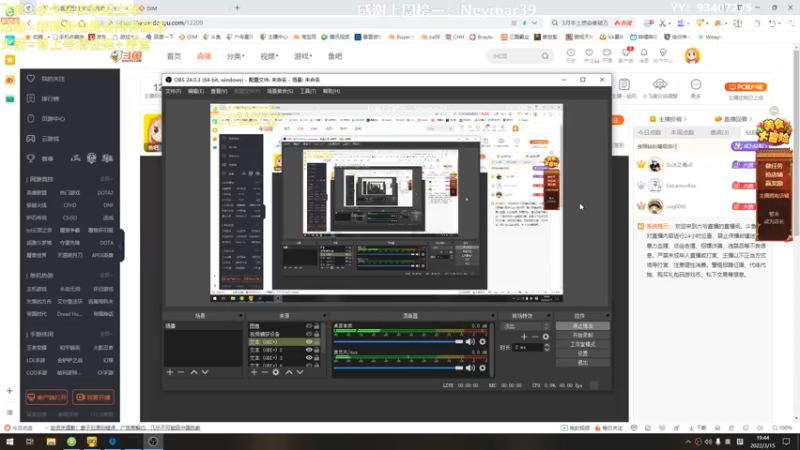Open OBS Settings (设置) button
Image resolution: width=800 pixels, height=450 pixels.
[x=582, y=354]
